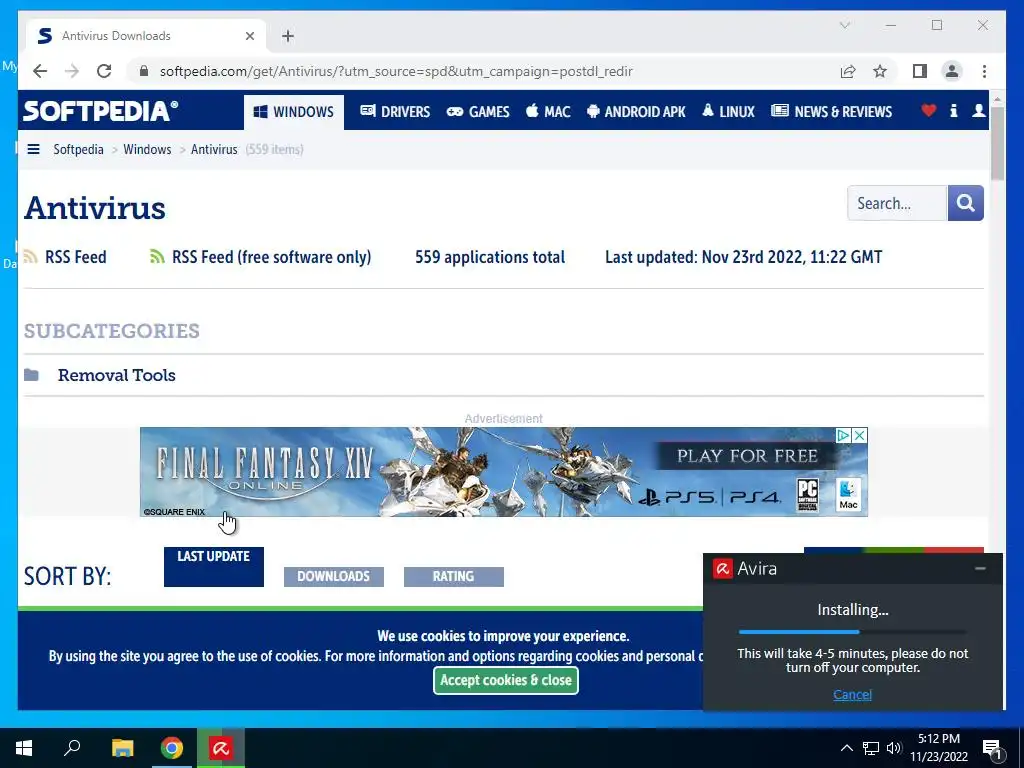Image resolution: width=1024 pixels, height=768 pixels.
Task: Reload the Softpedia page
Action: tap(104, 71)
